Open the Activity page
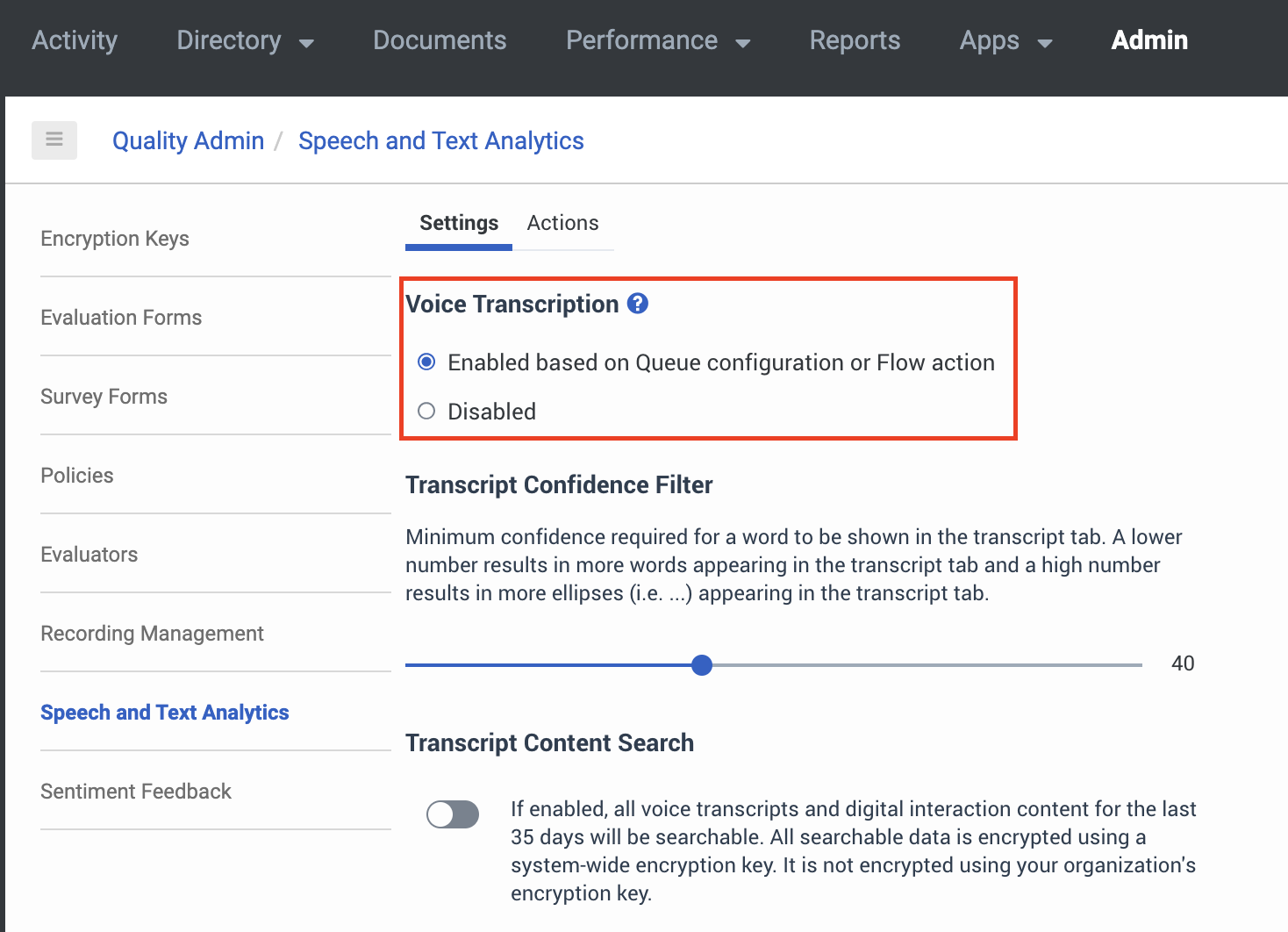1288x932 pixels. click(75, 40)
